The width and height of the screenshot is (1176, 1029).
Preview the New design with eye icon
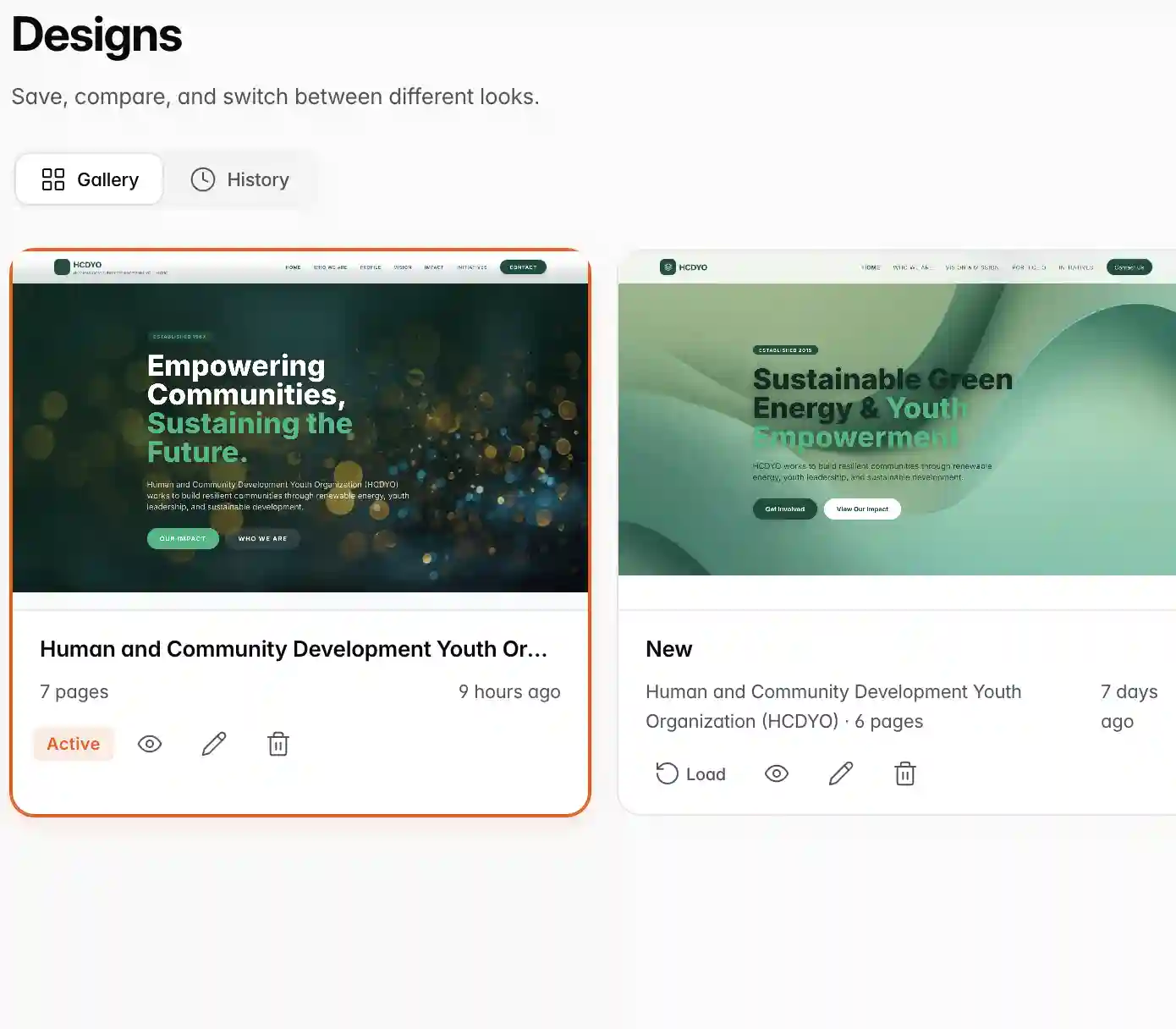pyautogui.click(x=777, y=773)
